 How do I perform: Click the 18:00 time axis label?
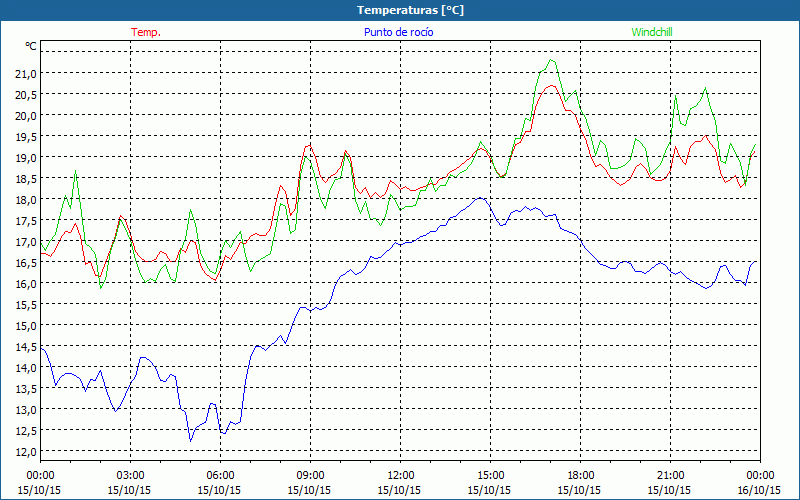tap(581, 476)
